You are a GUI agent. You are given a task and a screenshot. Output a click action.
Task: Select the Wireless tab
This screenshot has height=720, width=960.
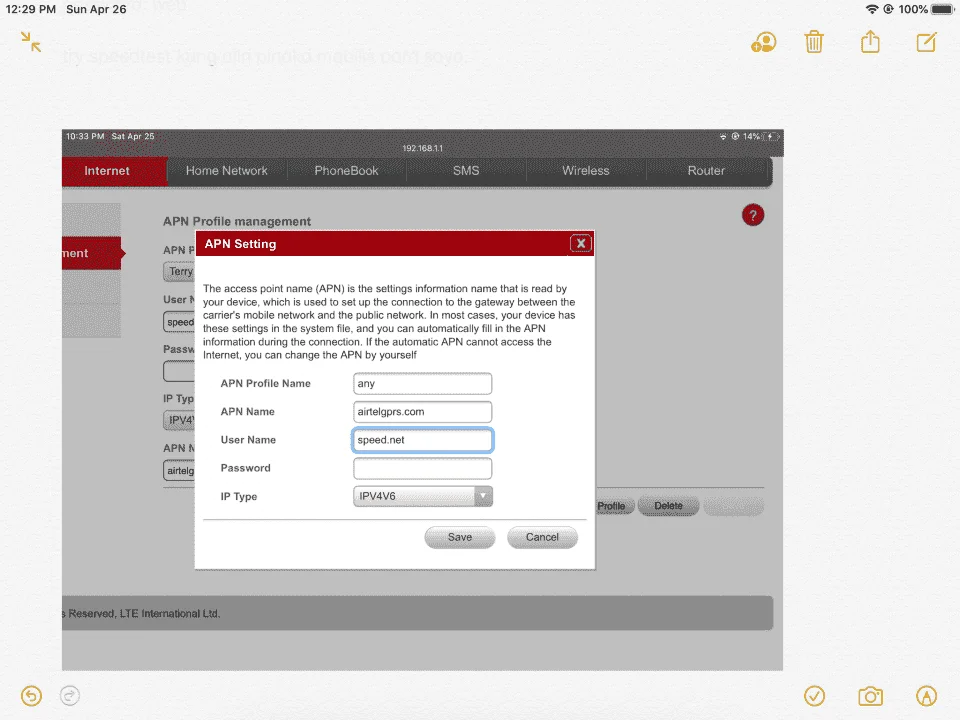coord(586,171)
